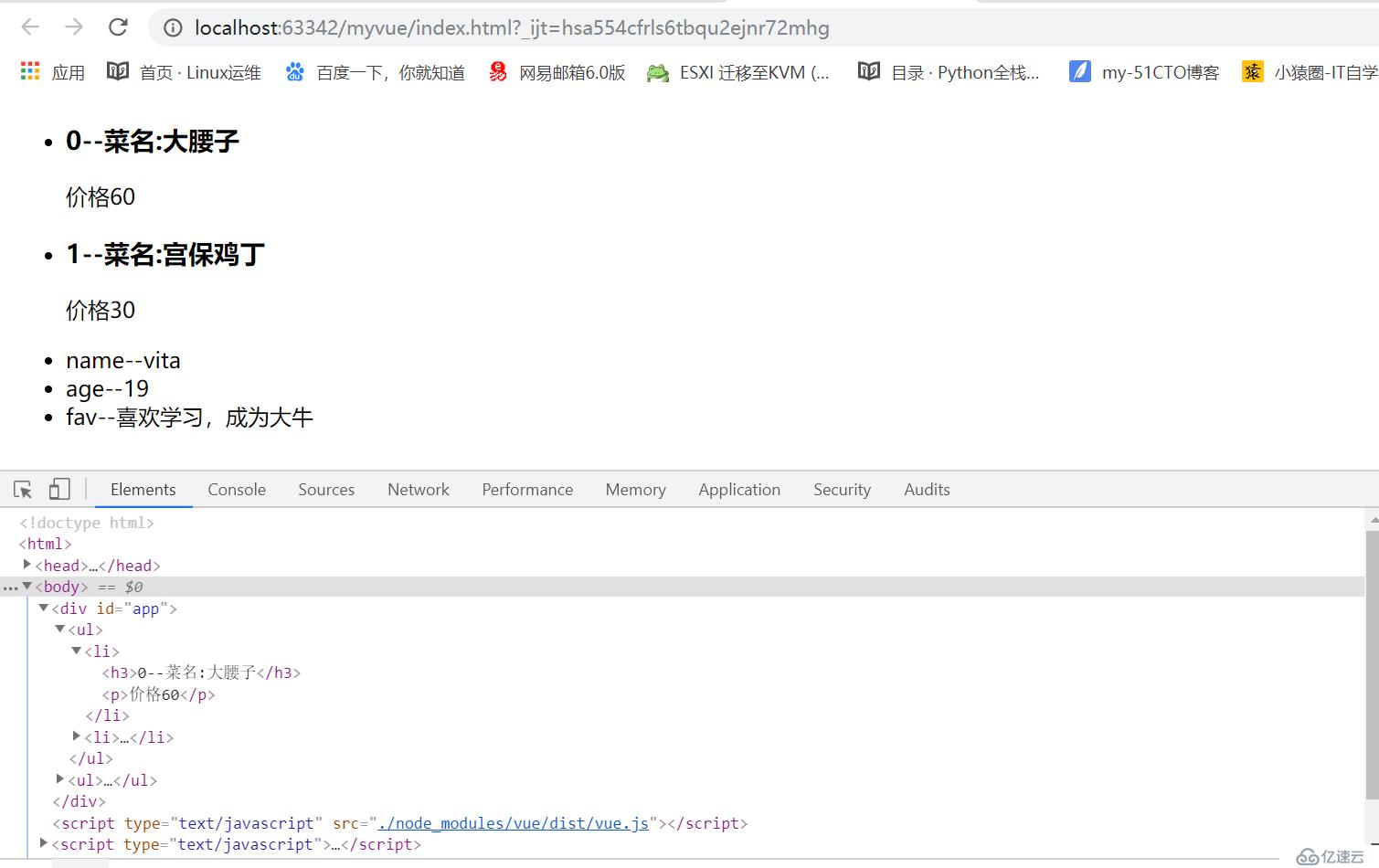Select the p 价格60 DOM line
The image size is (1379, 868).
coord(158,694)
